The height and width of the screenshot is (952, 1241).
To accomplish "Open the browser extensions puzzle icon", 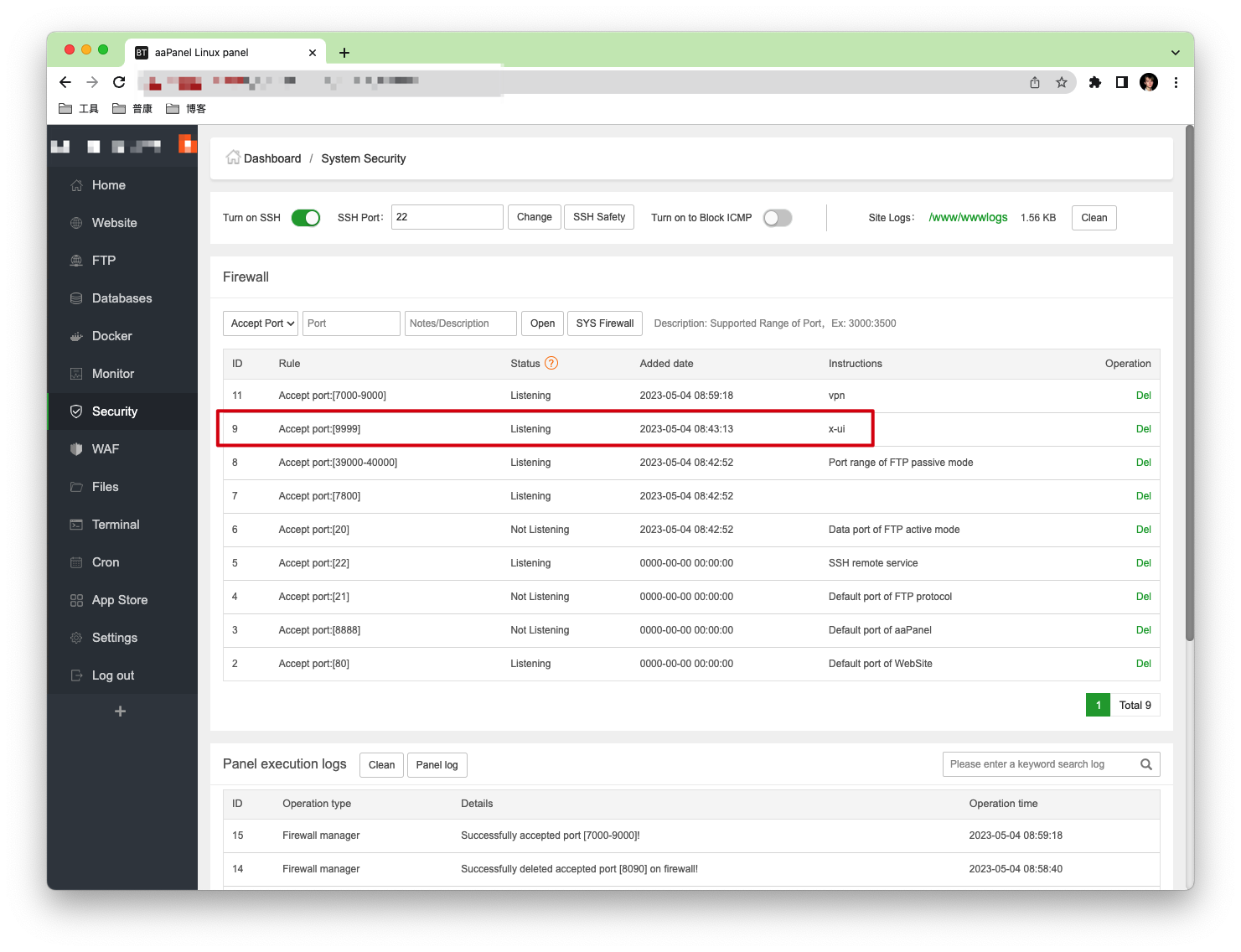I will coord(1094,82).
